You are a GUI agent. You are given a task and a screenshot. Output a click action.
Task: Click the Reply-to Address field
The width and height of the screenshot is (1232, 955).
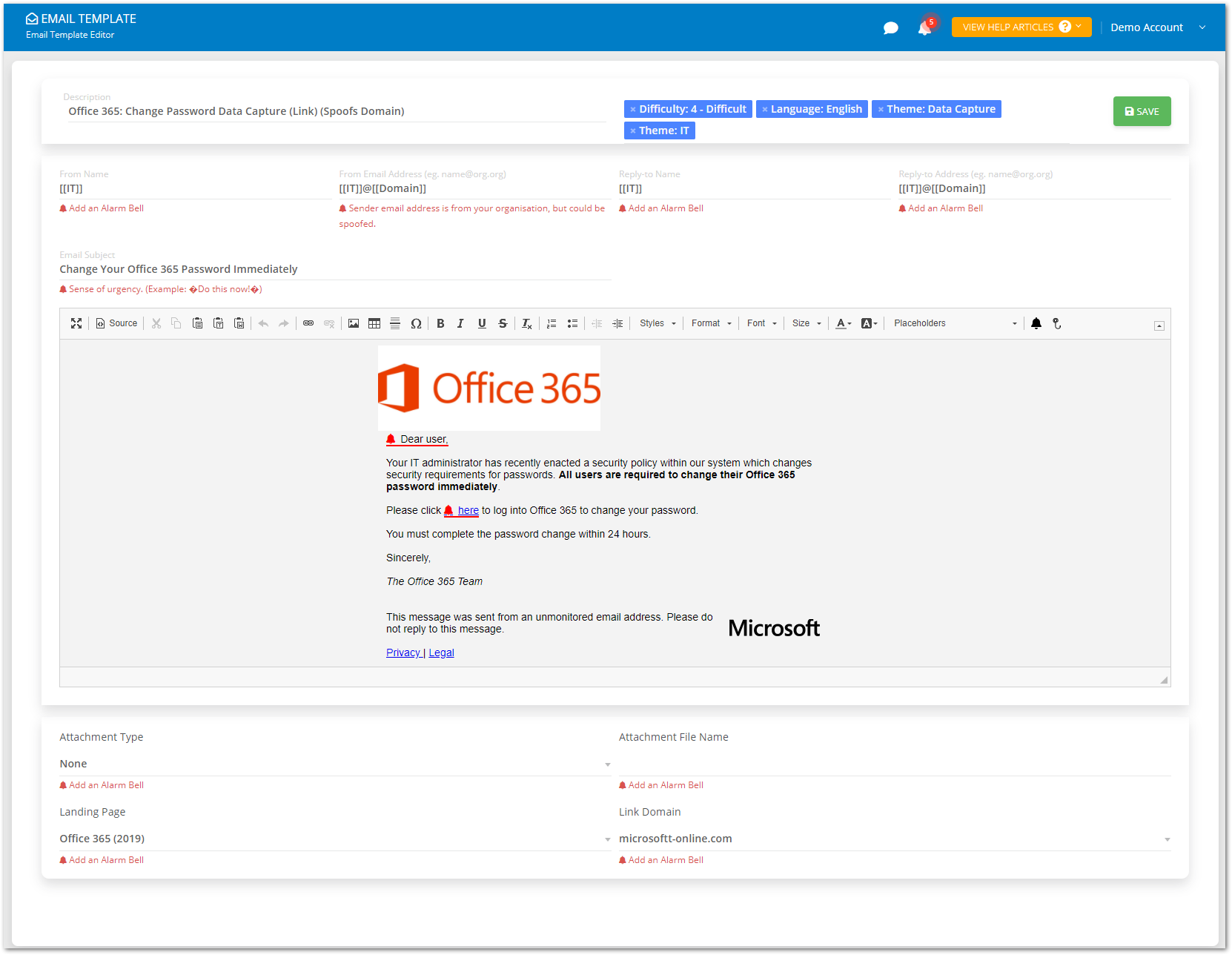tap(1035, 188)
